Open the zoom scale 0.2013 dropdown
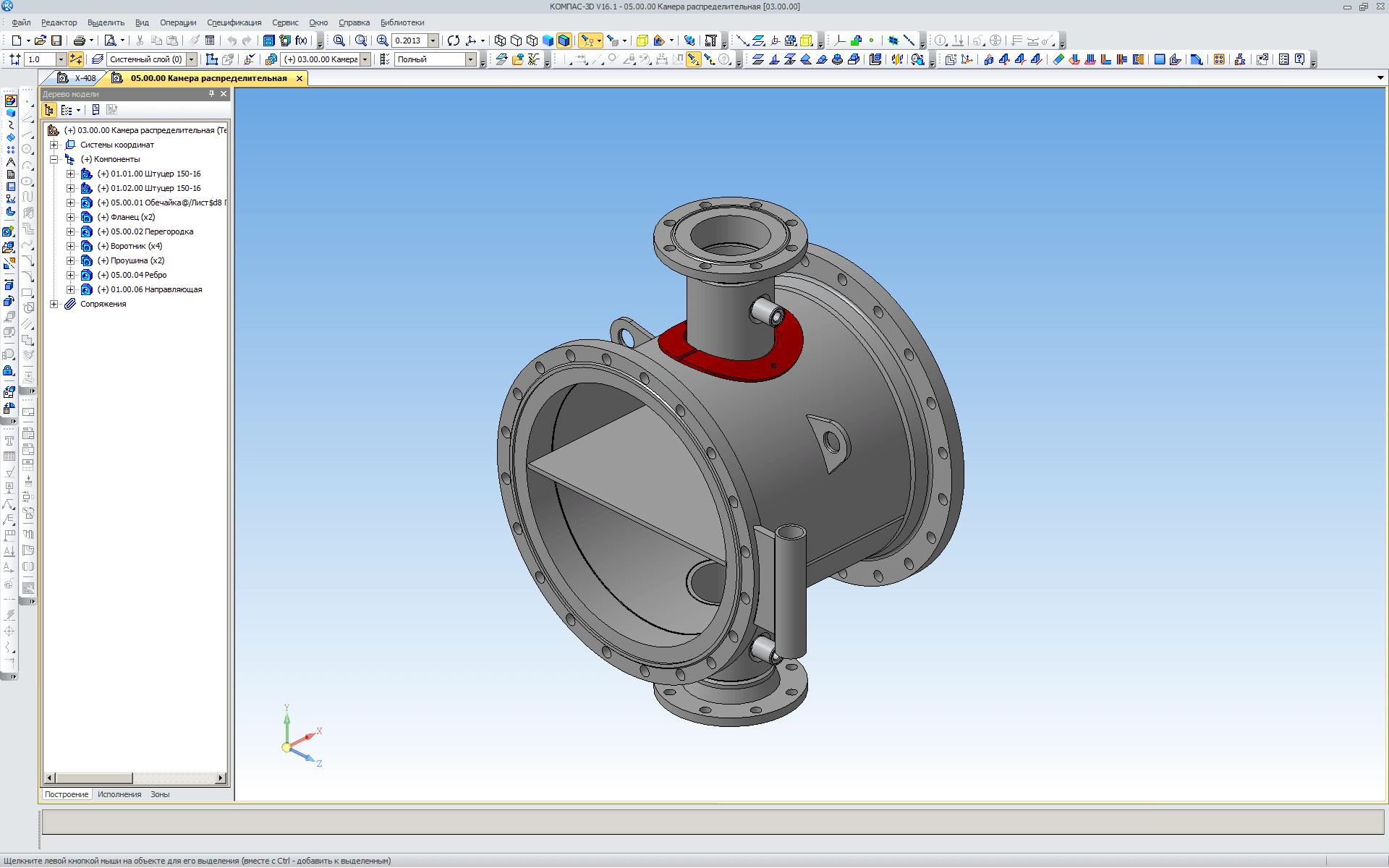 433,41
